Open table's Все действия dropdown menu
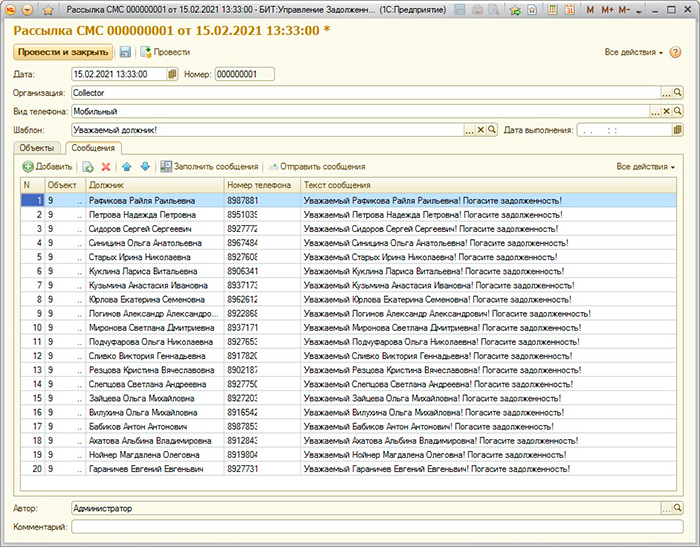 [x=645, y=166]
